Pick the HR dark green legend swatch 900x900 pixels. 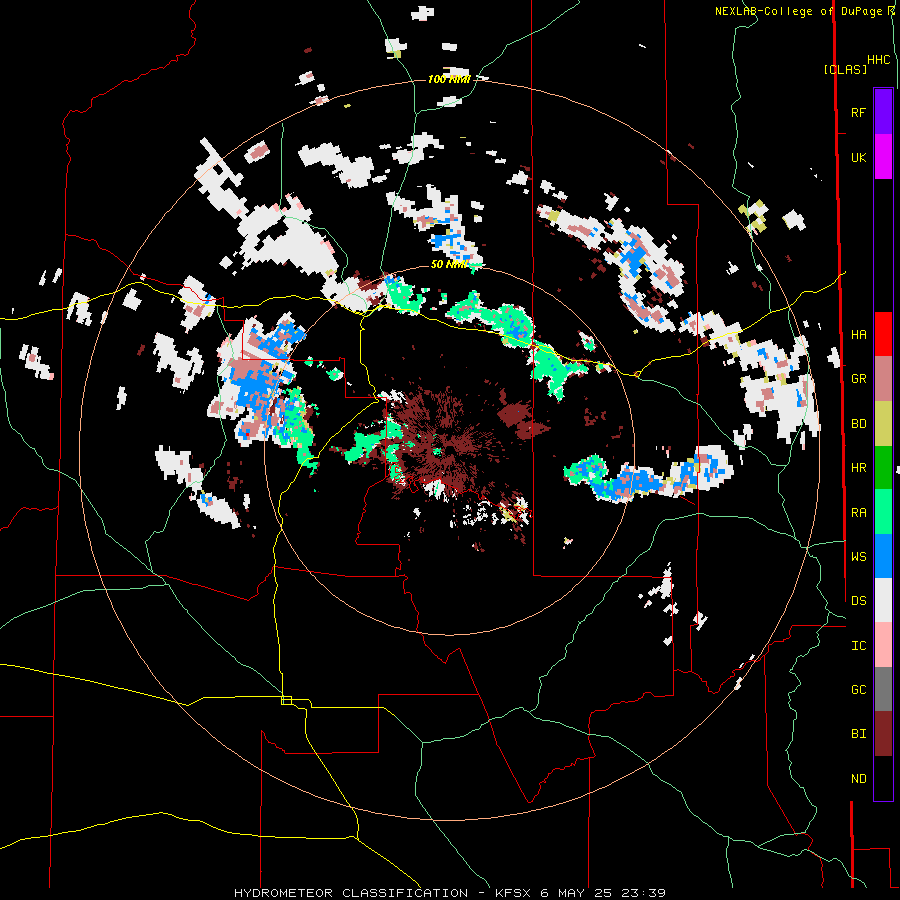point(883,468)
